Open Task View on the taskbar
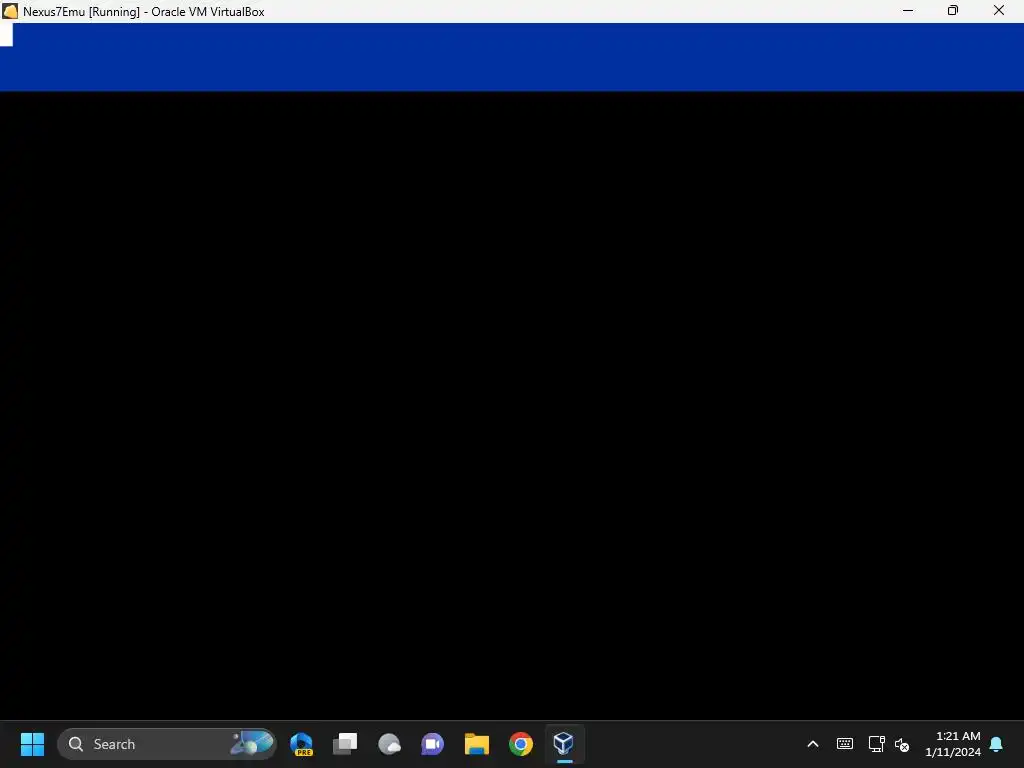 345,744
